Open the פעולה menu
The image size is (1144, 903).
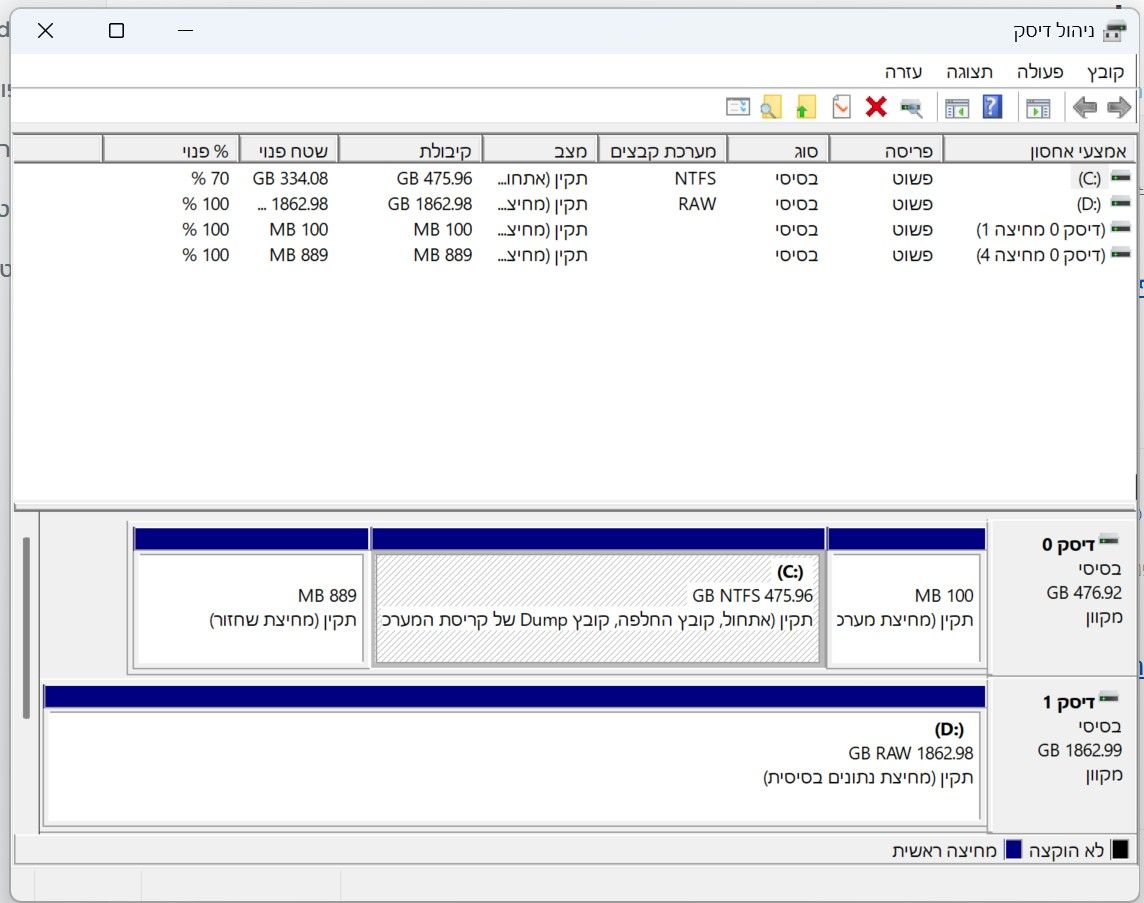point(1040,72)
